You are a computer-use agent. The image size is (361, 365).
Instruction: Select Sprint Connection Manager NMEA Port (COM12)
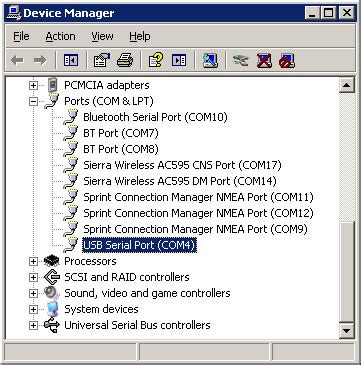tap(198, 213)
